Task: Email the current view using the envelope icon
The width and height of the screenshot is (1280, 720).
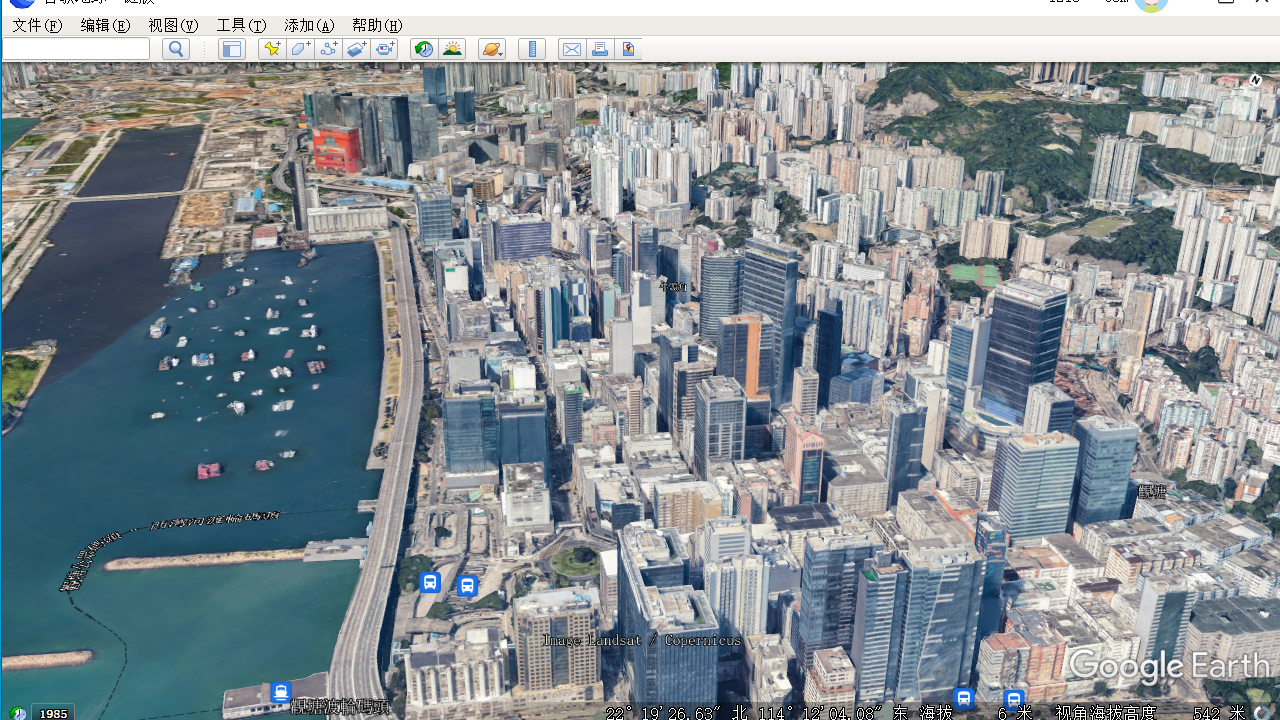Action: [571, 49]
